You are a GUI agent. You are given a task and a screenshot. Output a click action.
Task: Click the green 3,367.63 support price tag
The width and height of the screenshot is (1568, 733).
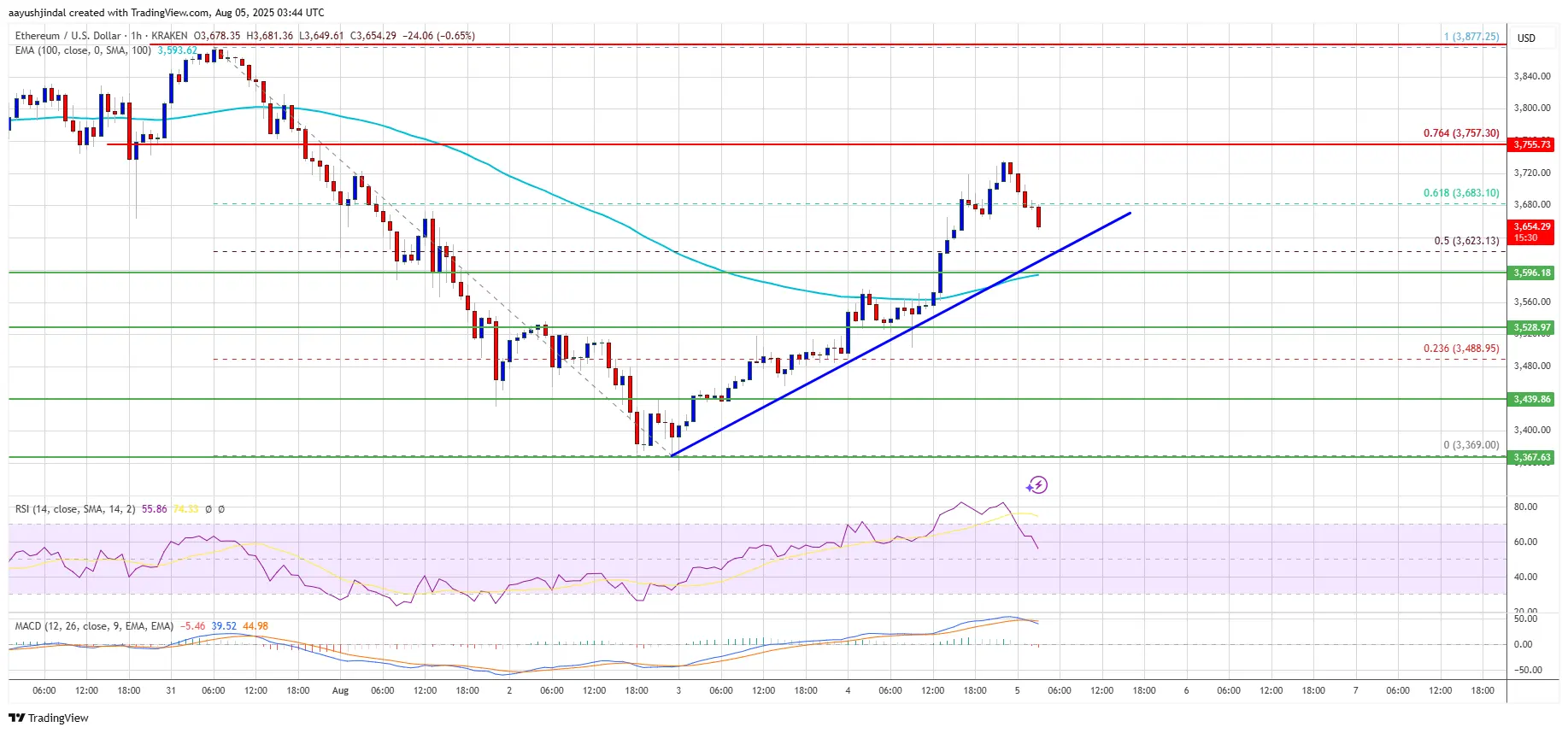[x=1531, y=457]
